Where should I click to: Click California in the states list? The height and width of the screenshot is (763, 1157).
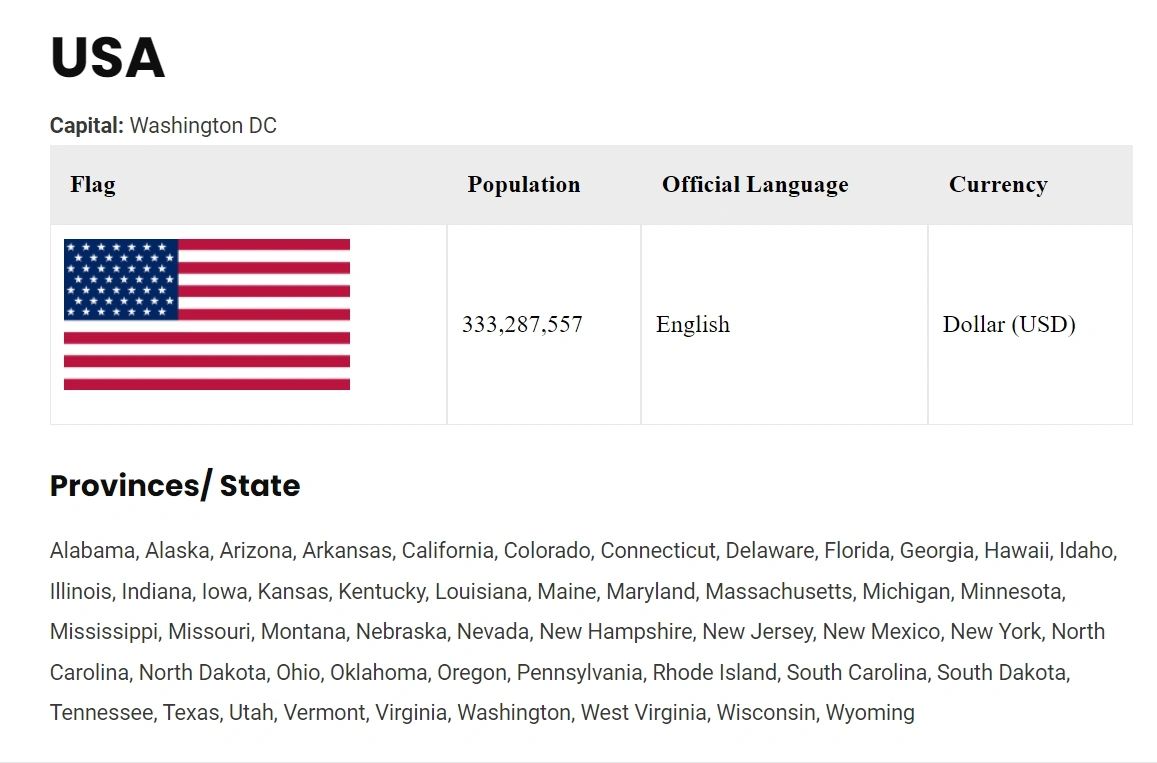[447, 550]
